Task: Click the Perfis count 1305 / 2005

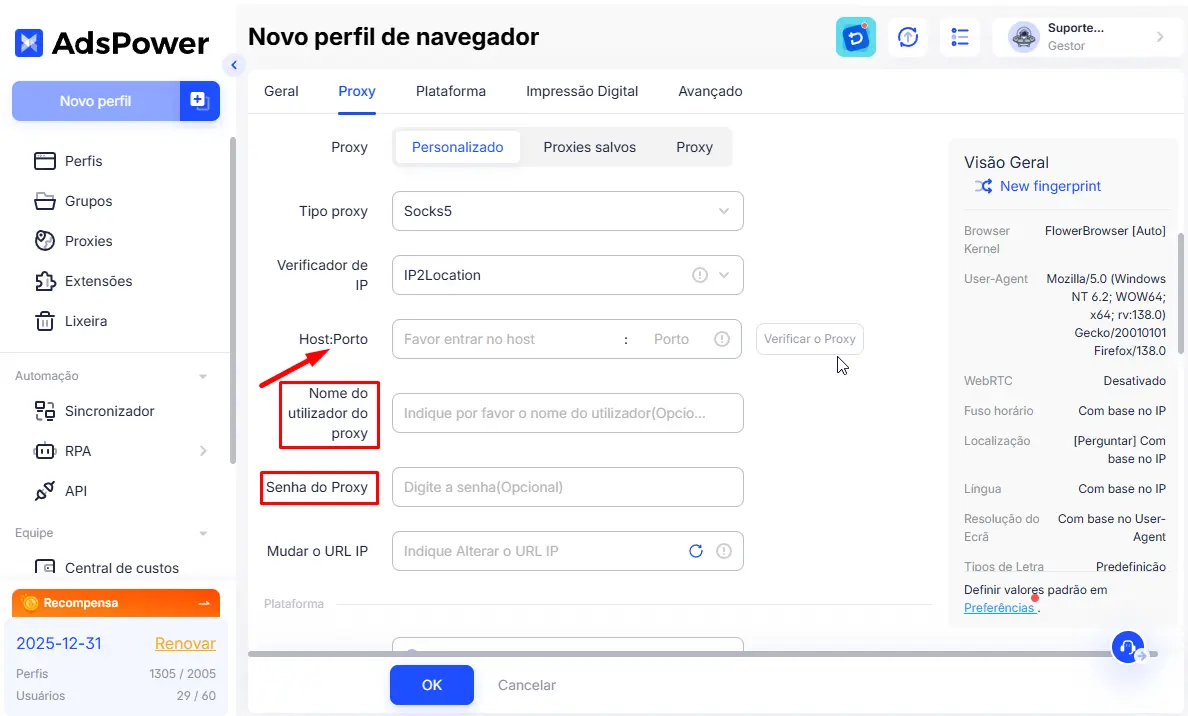Action: pyautogui.click(x=183, y=674)
